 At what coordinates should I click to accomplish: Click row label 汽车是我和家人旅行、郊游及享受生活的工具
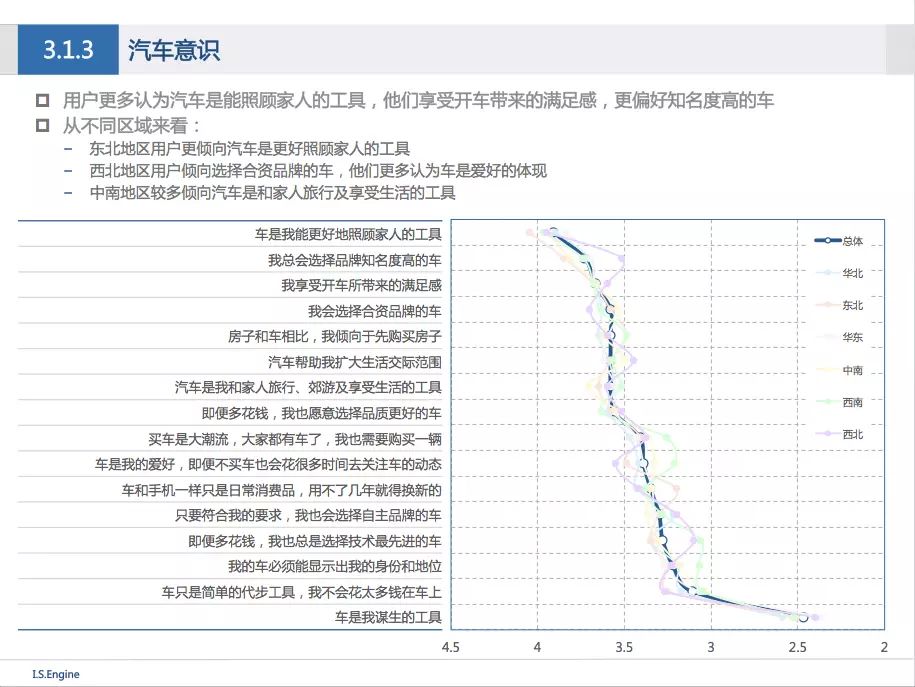[x=308, y=388]
